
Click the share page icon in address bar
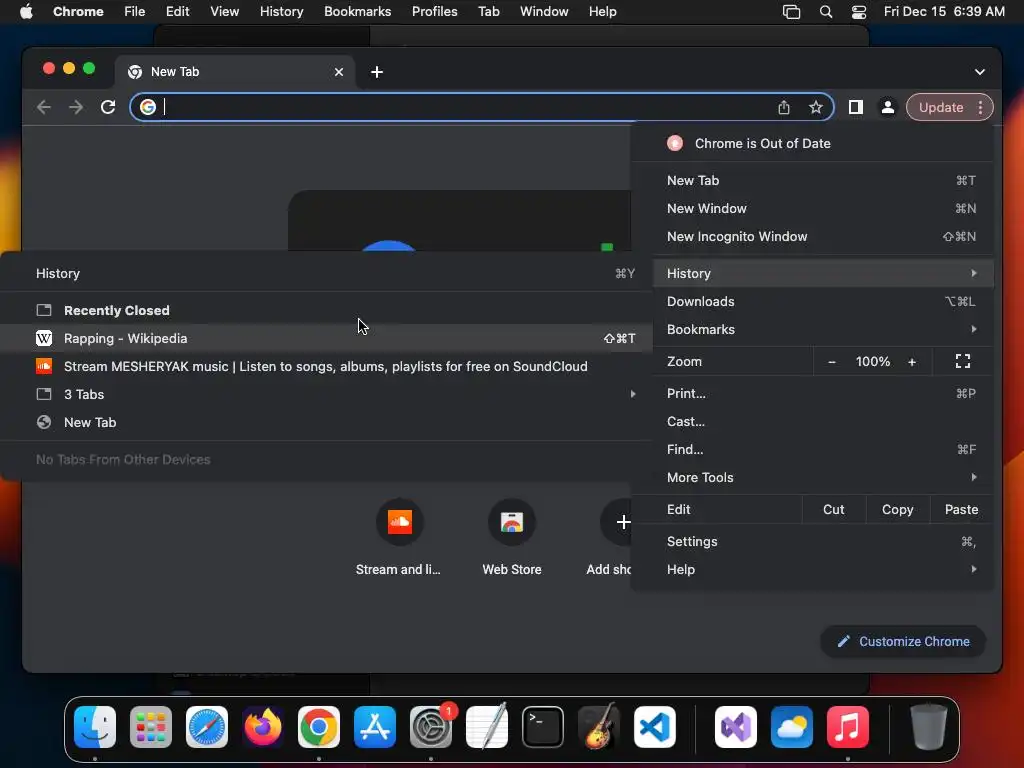click(784, 107)
